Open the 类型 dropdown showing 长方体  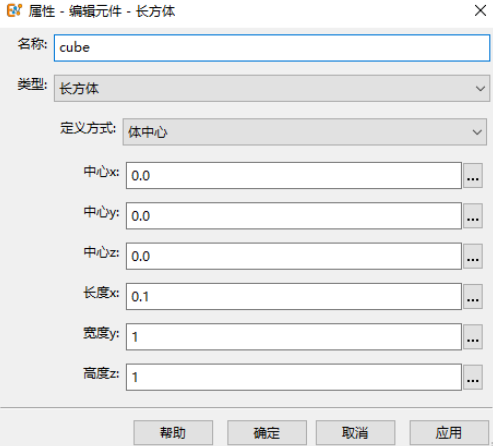272,88
